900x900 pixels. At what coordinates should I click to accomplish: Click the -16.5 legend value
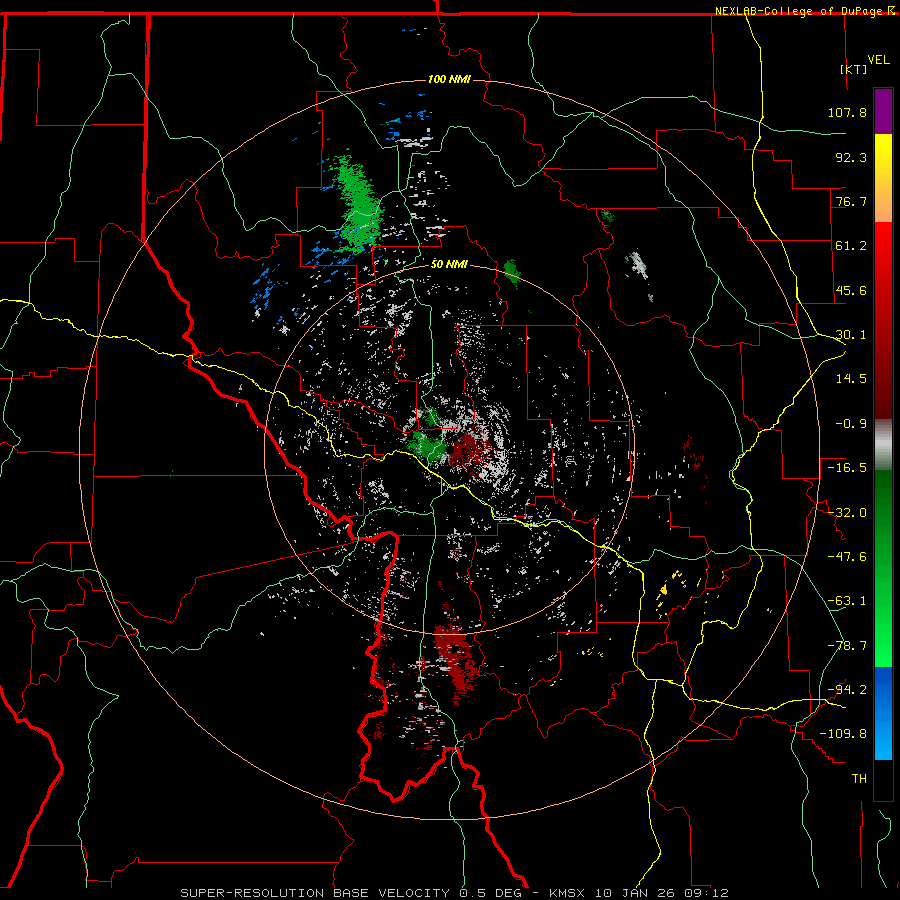(847, 468)
